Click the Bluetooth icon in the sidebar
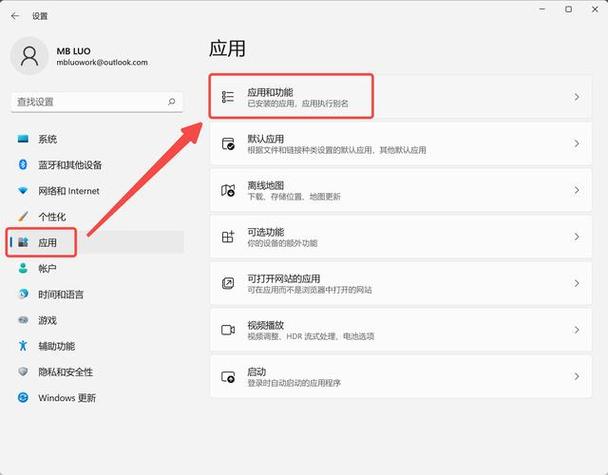The width and height of the screenshot is (608, 475). click(23, 164)
